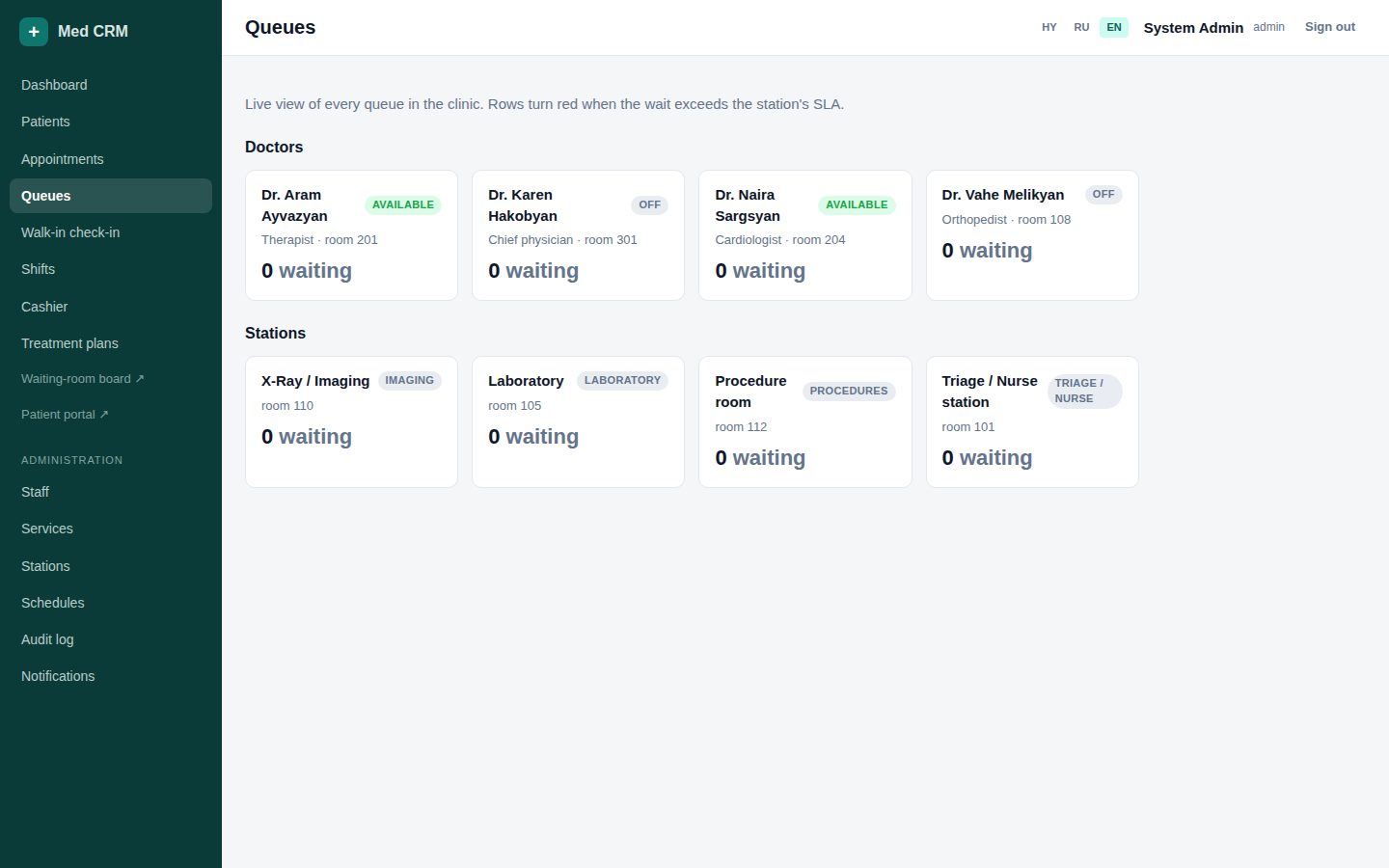
Task: Click OFF badge on Dr. Vahe Melikyan
Action: tap(1103, 194)
